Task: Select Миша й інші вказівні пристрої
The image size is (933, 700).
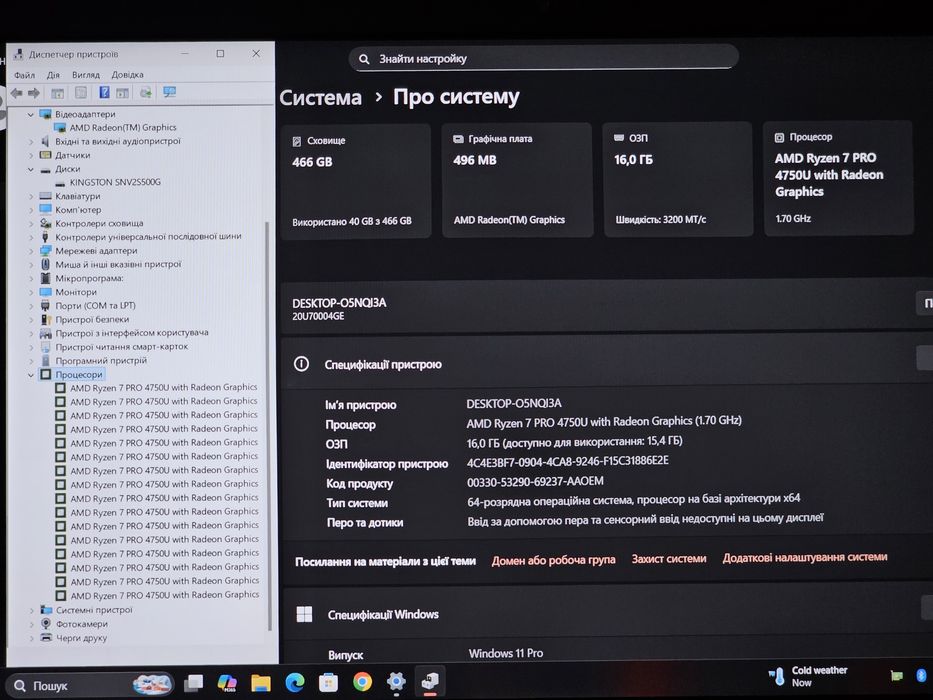Action: 118,264
